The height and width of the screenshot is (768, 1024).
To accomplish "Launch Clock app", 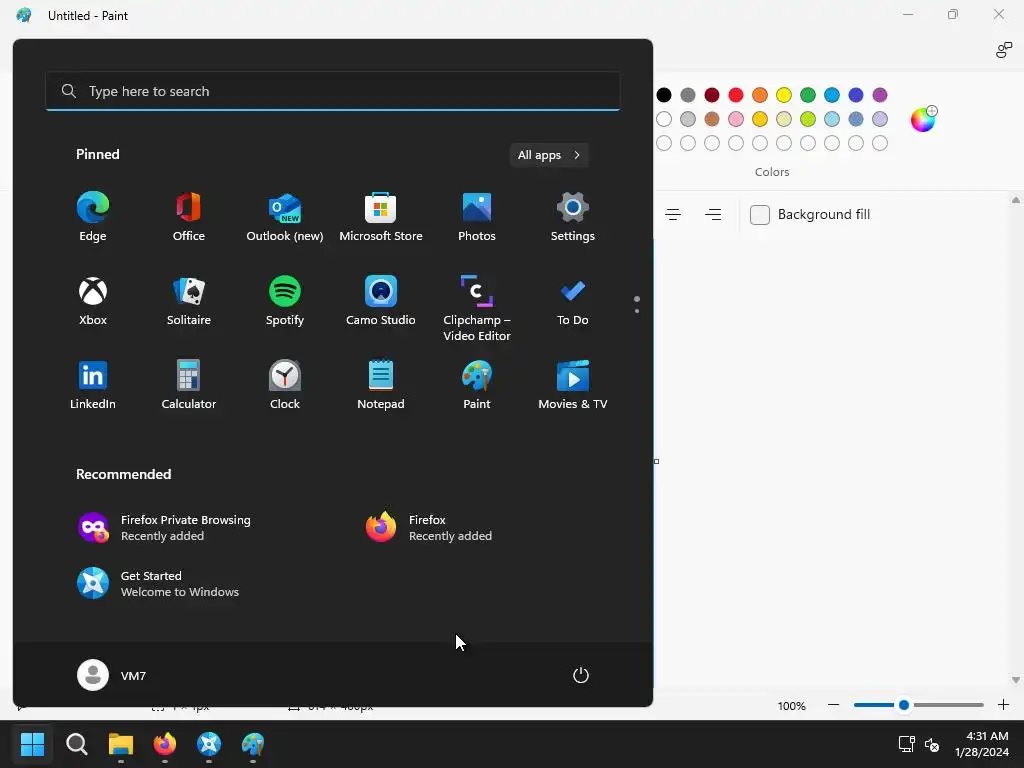I will 285,385.
